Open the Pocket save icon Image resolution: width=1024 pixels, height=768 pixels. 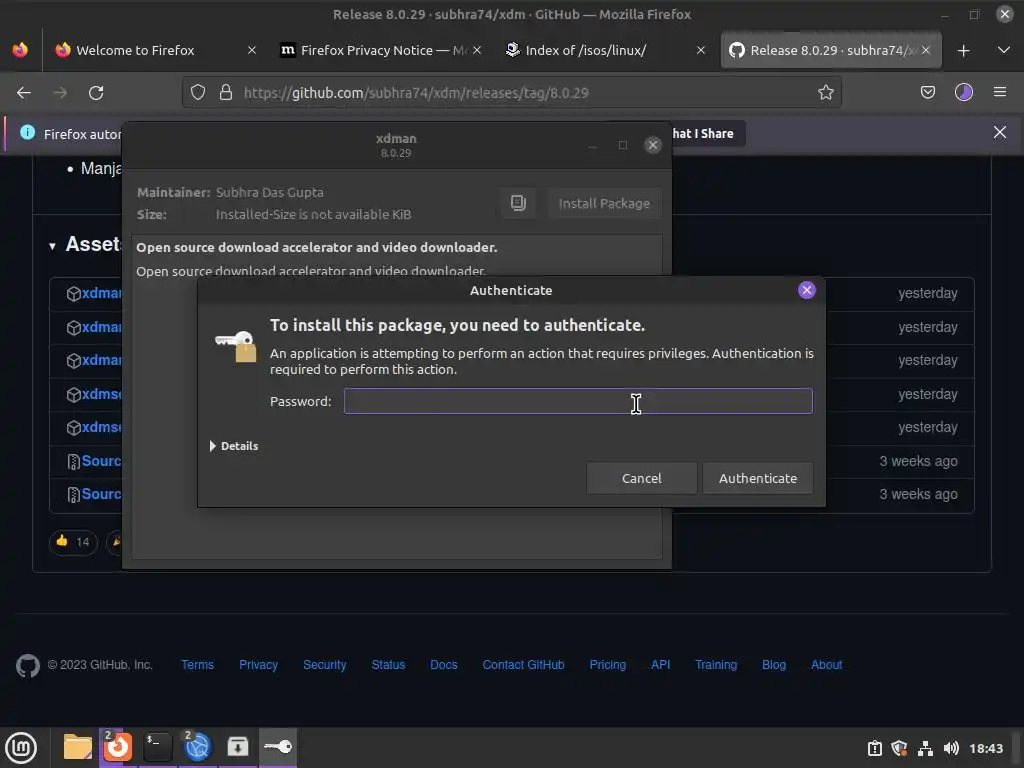point(927,93)
